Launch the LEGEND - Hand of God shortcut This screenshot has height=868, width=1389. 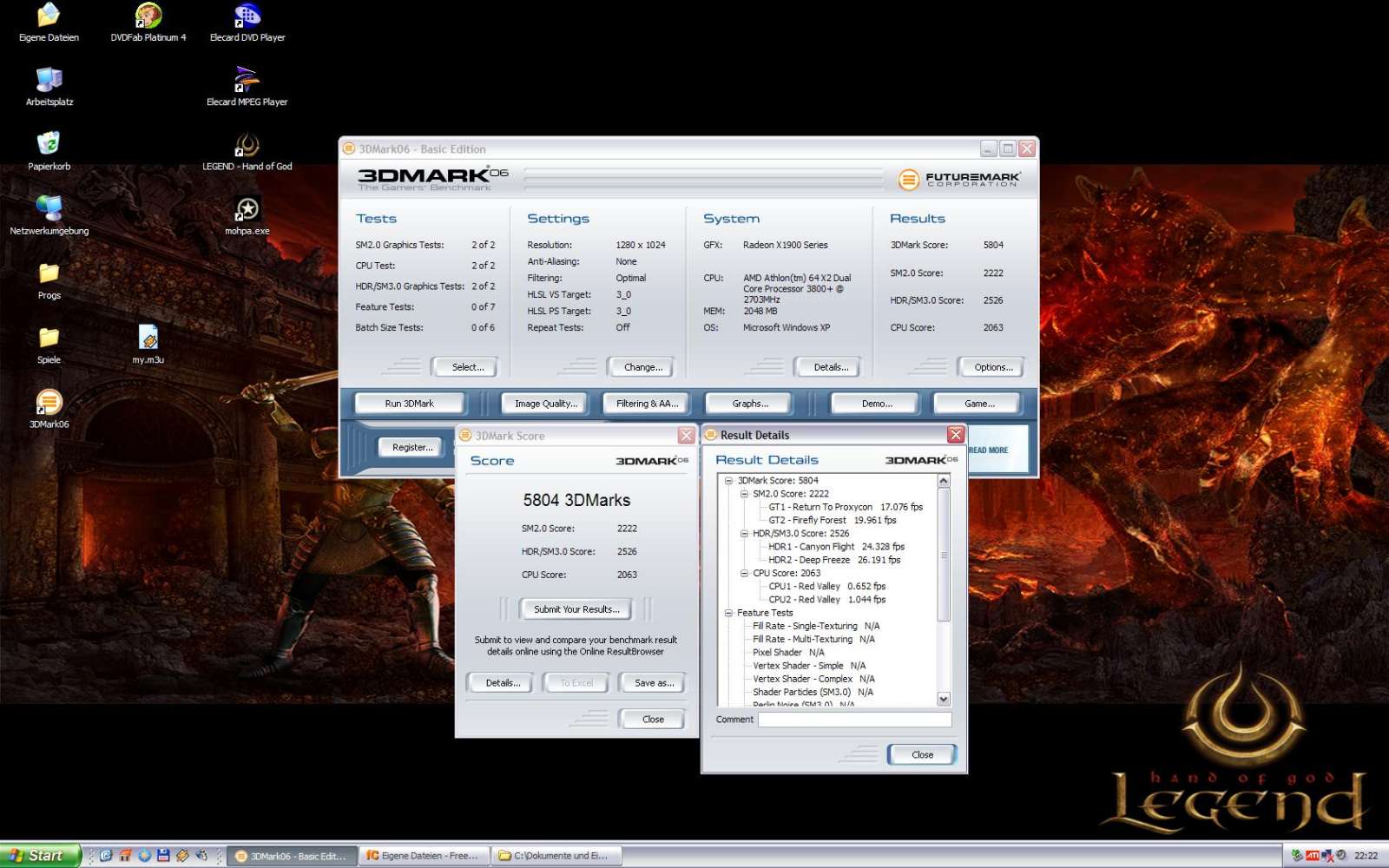(247, 151)
